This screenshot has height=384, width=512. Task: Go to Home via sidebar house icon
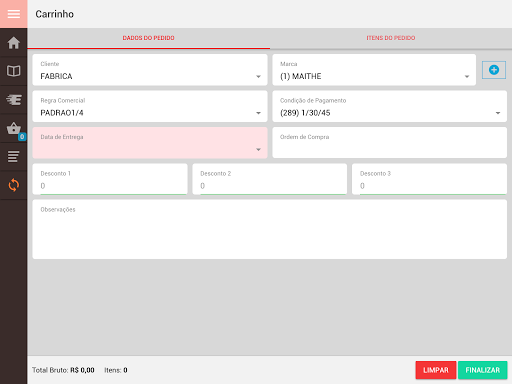click(x=14, y=43)
